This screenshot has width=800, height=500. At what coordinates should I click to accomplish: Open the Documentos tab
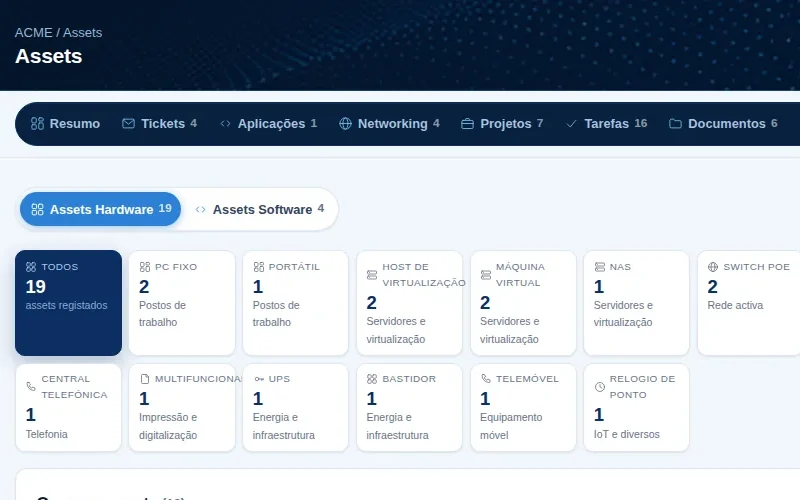pos(723,124)
